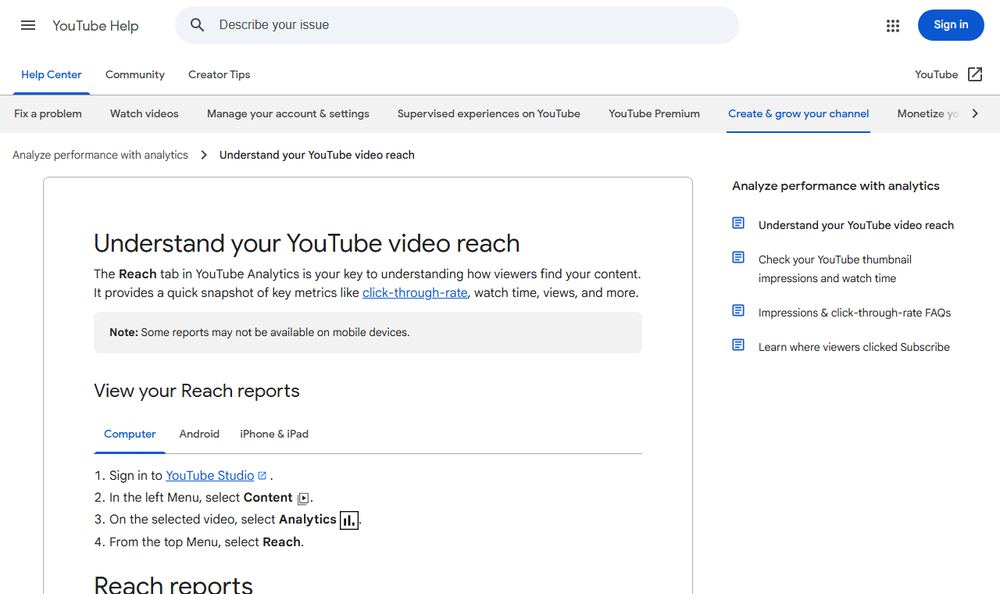Open the Community tab
Viewport: 1000px width, 594px height.
click(x=135, y=75)
